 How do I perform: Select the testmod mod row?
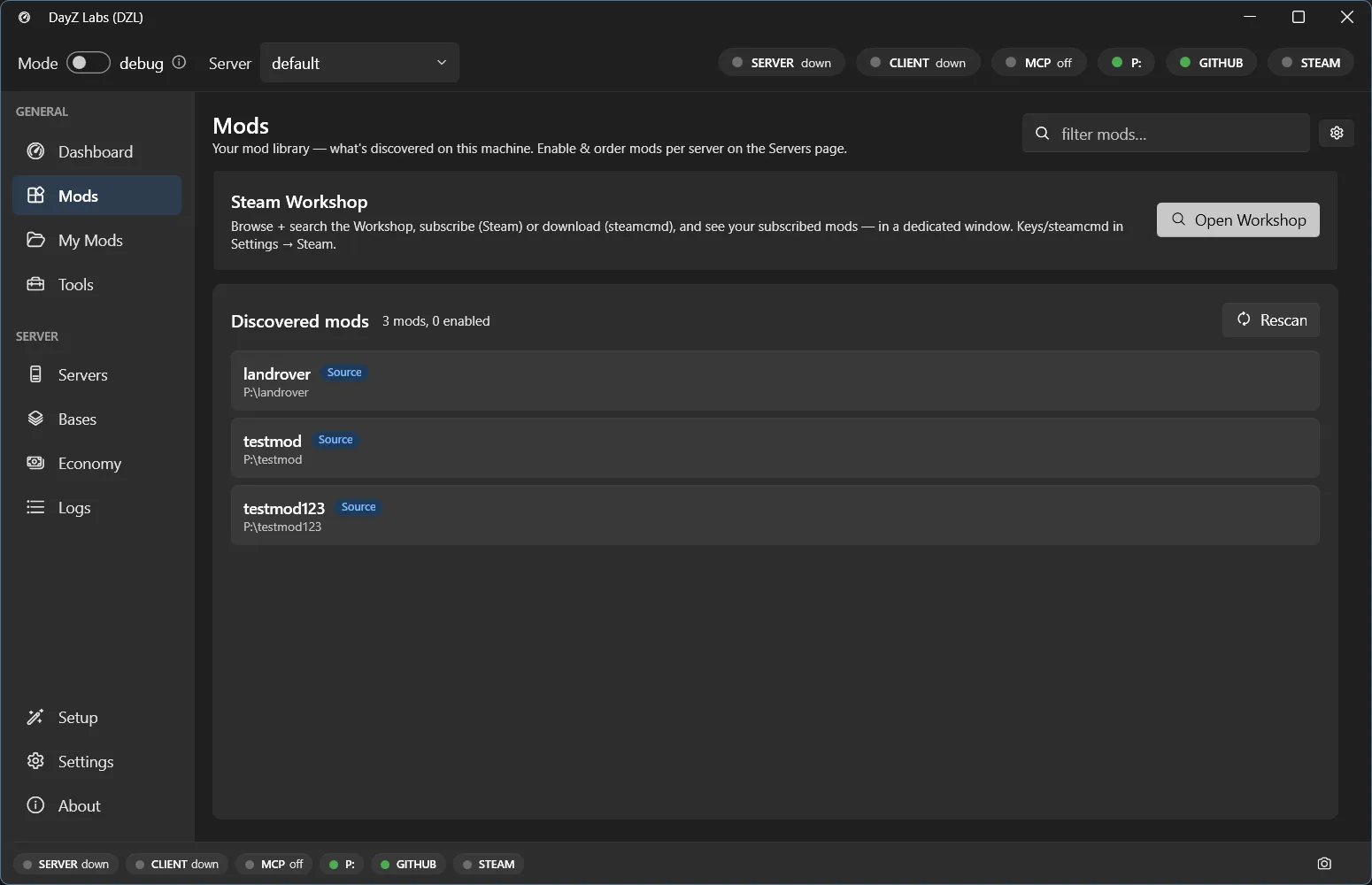point(775,448)
